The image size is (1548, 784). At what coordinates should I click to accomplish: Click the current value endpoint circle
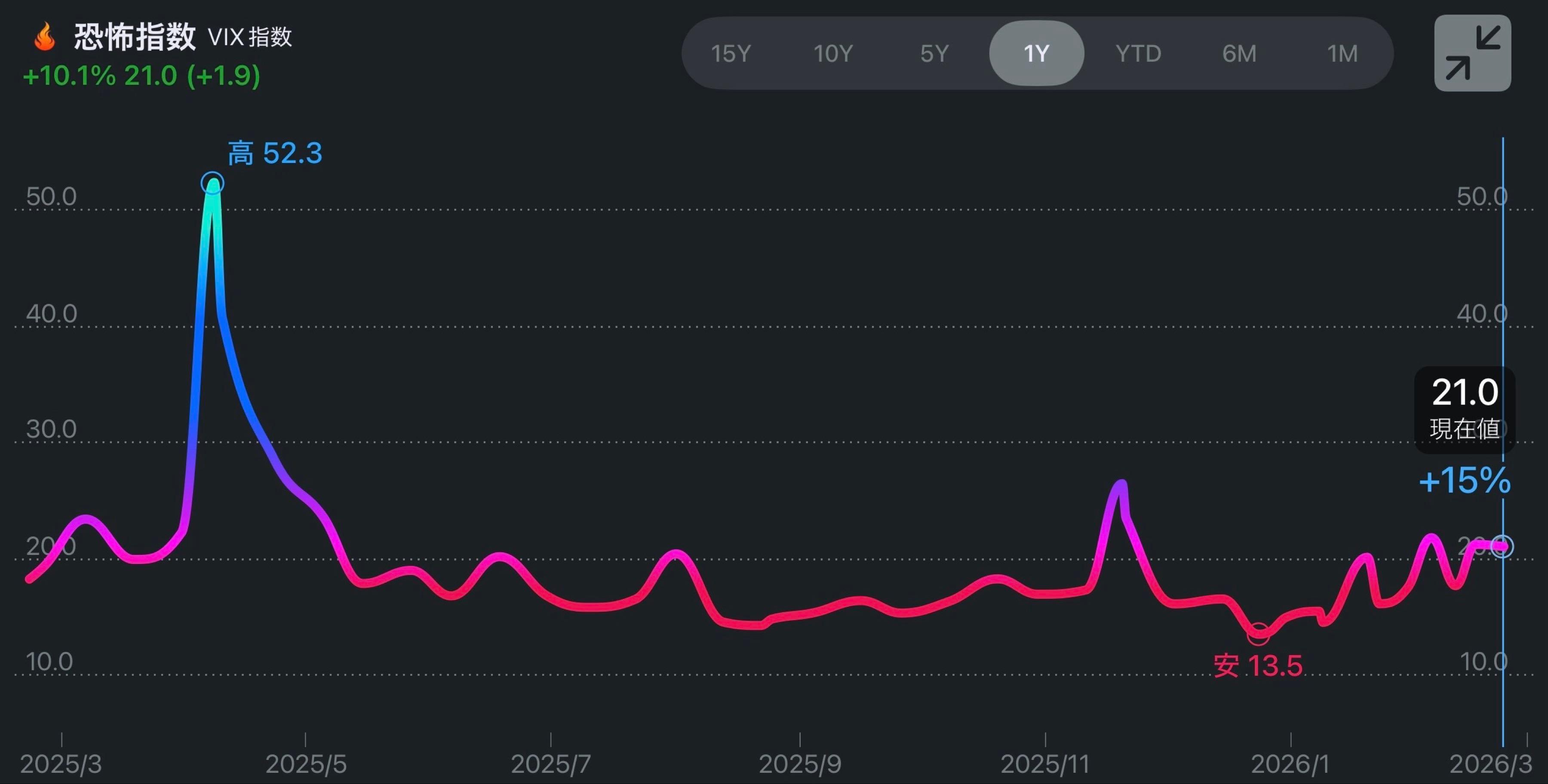click(x=1502, y=546)
